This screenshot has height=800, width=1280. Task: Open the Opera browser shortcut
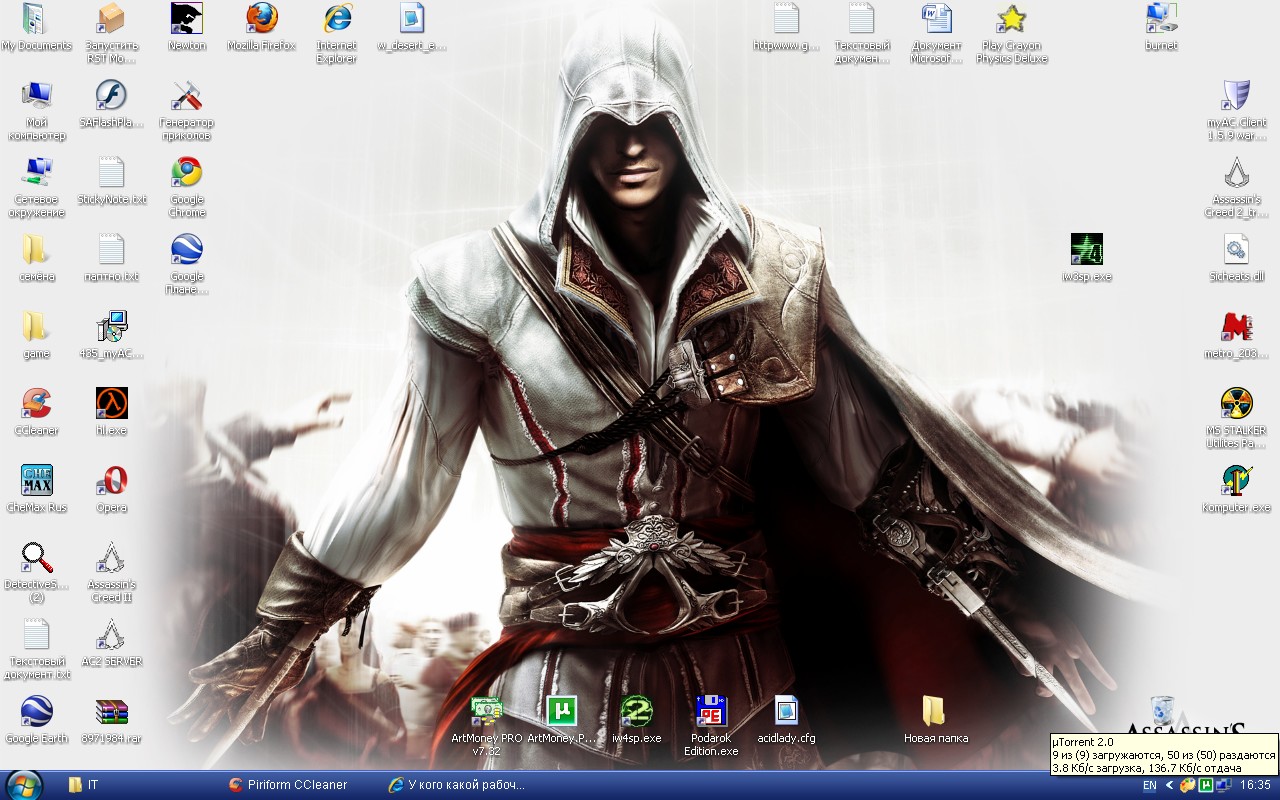[x=111, y=481]
